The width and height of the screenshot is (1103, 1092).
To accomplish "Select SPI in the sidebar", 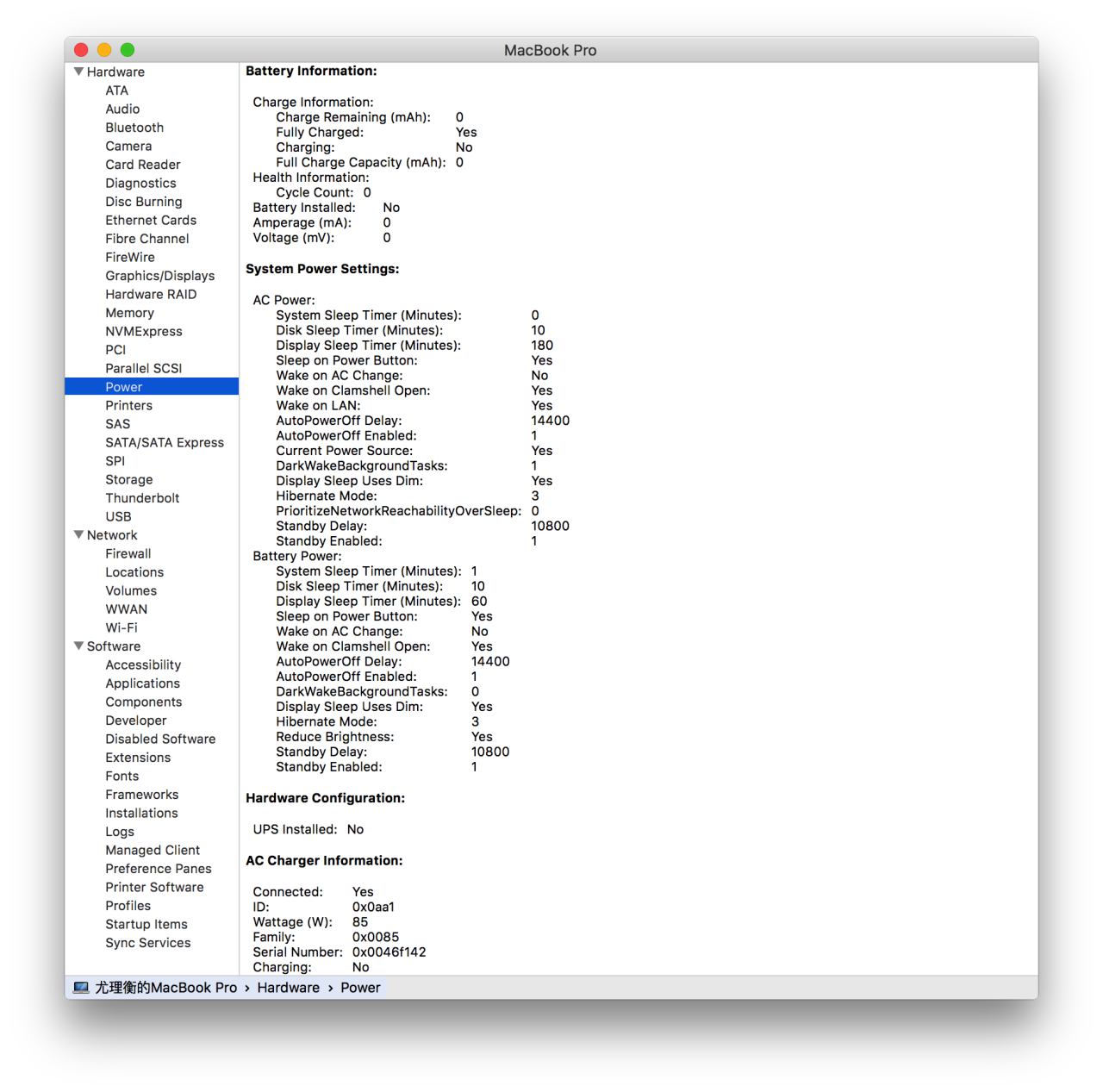I will pyautogui.click(x=115, y=461).
